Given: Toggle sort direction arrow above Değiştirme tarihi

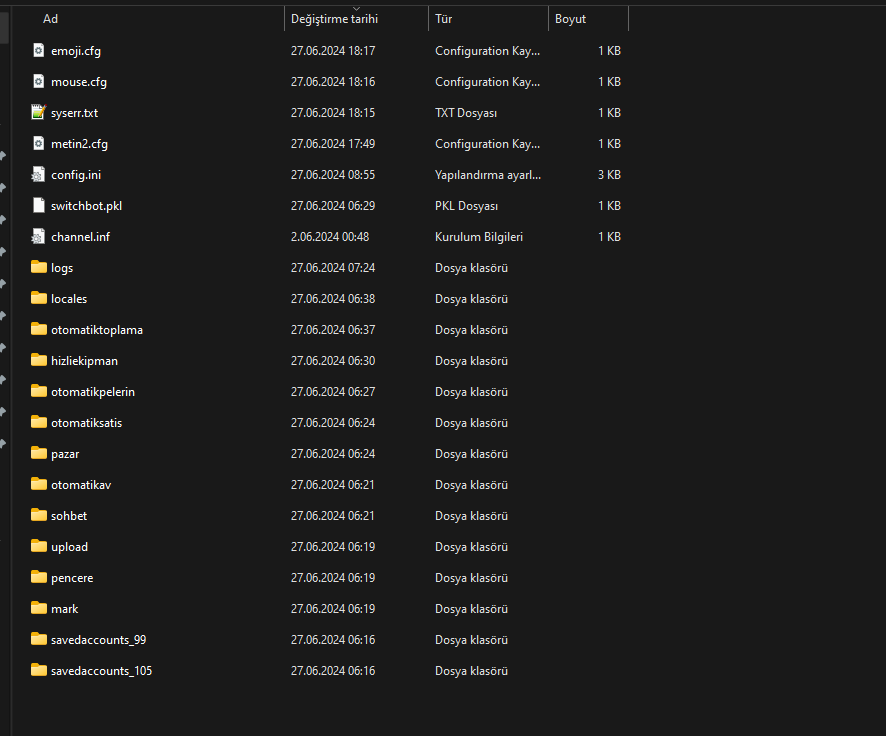Looking at the screenshot, I should click(357, 8).
